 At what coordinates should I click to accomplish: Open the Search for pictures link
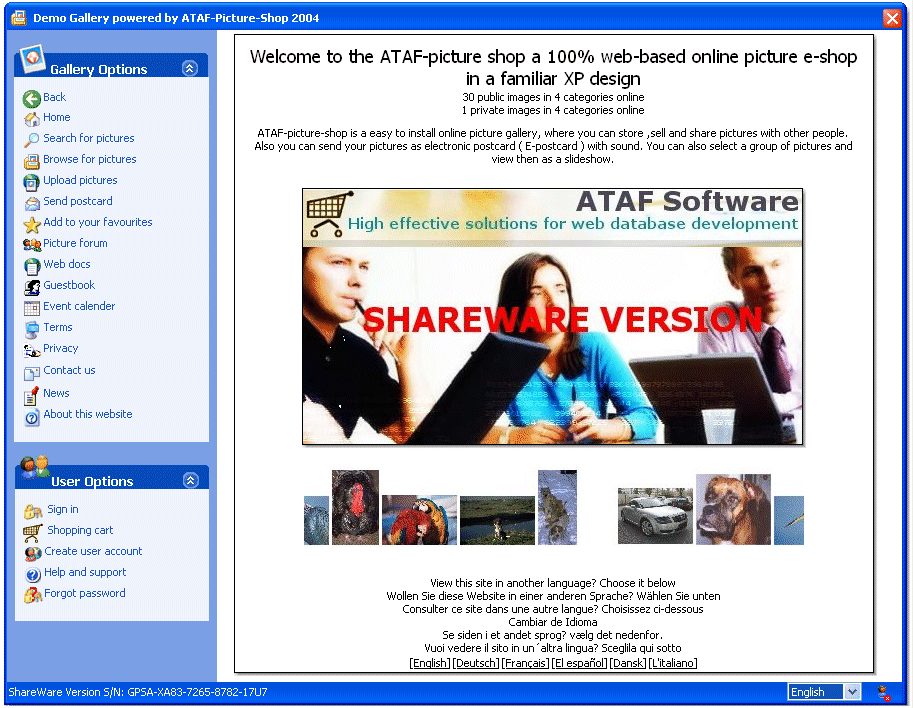(x=89, y=138)
